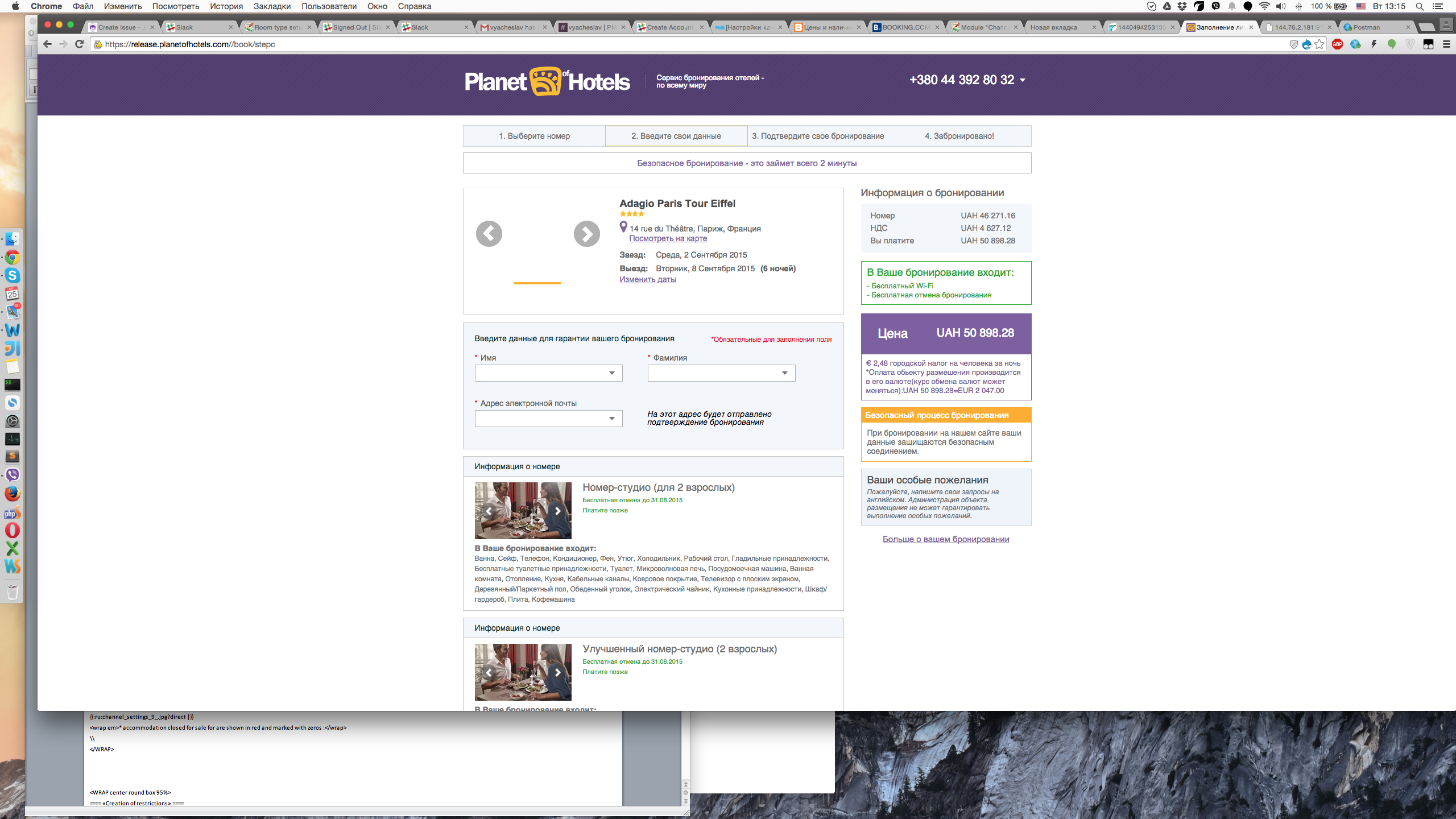Click the Посмотреть на карте link
Image resolution: width=1456 pixels, height=819 pixels.
[x=668, y=238]
